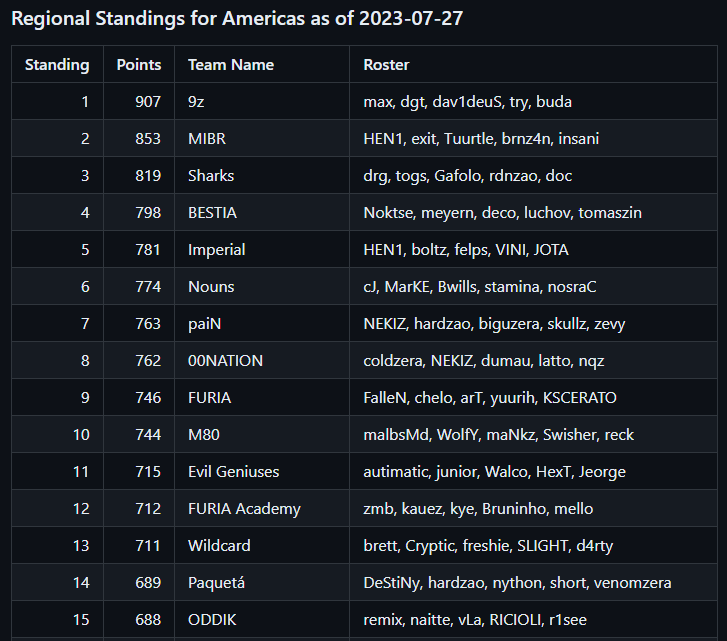
Task: Select the Imperial team row name
Action: click(x=217, y=250)
